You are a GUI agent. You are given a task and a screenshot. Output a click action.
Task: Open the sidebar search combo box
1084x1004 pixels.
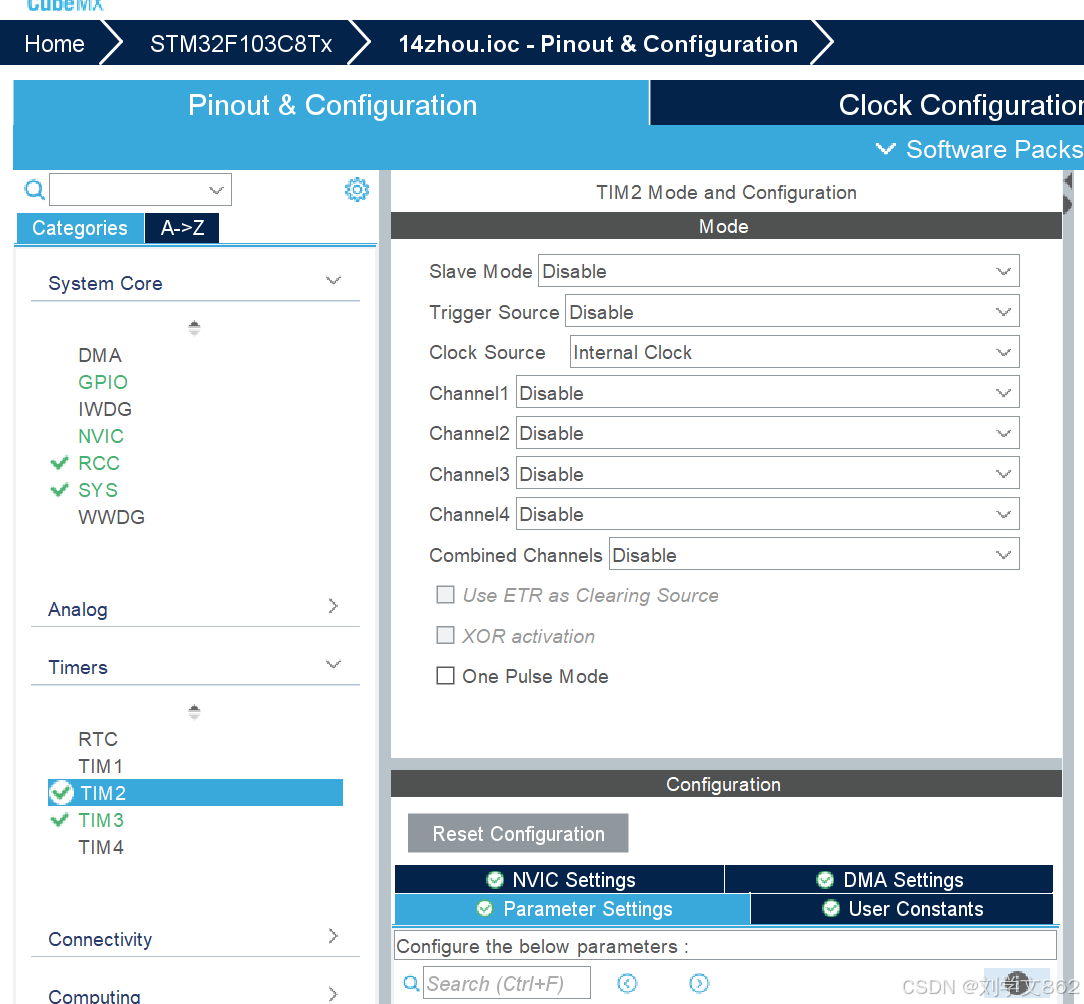[x=140, y=189]
